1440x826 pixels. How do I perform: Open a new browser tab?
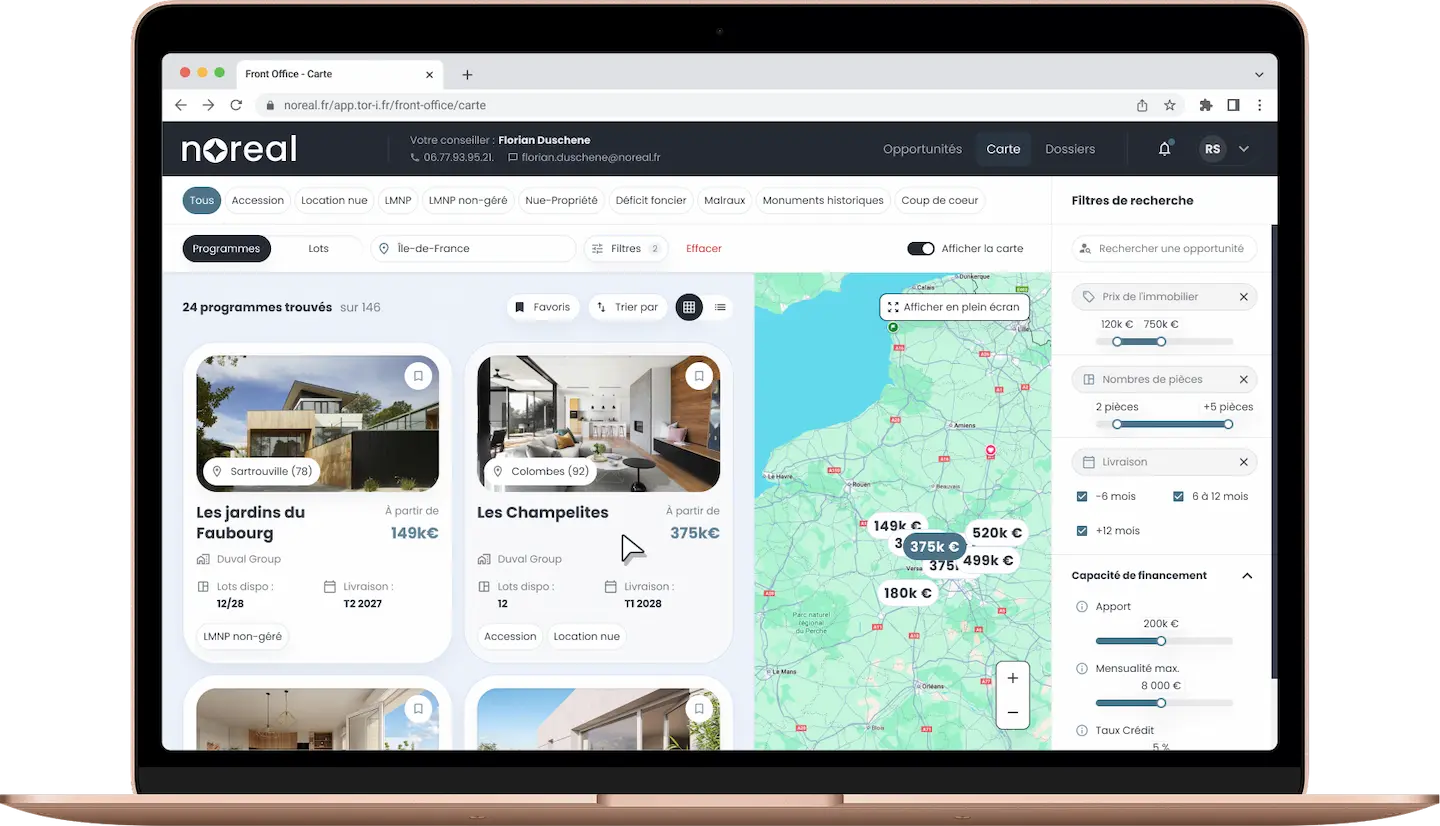click(467, 75)
